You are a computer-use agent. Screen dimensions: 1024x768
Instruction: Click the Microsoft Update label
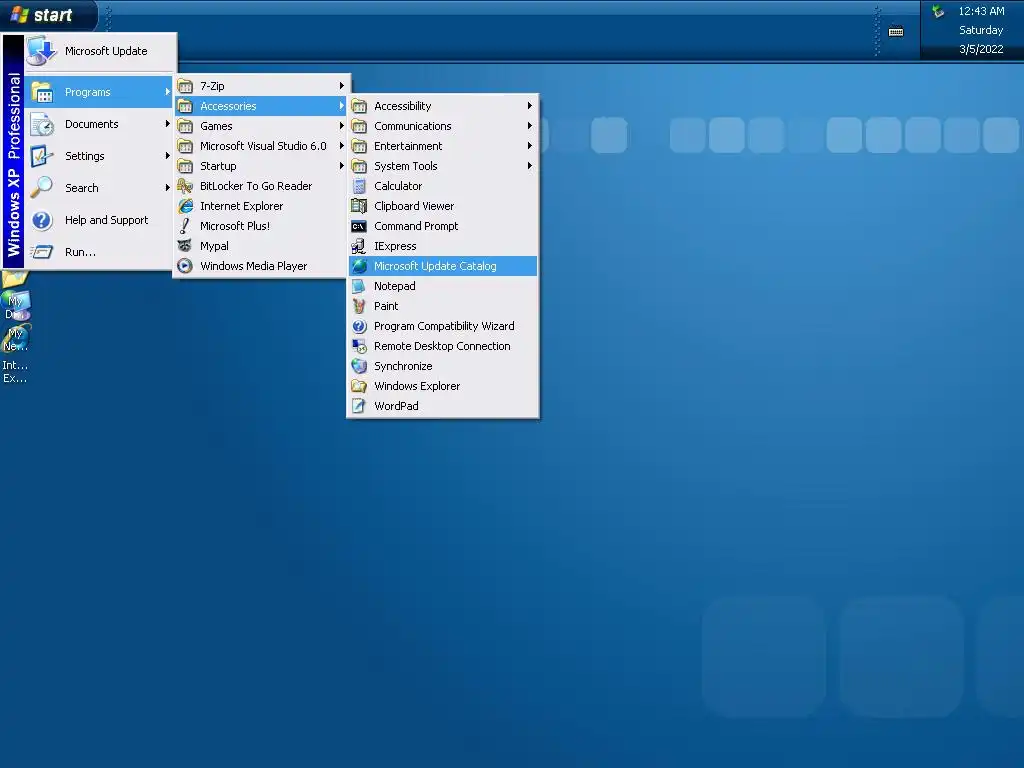[106, 51]
